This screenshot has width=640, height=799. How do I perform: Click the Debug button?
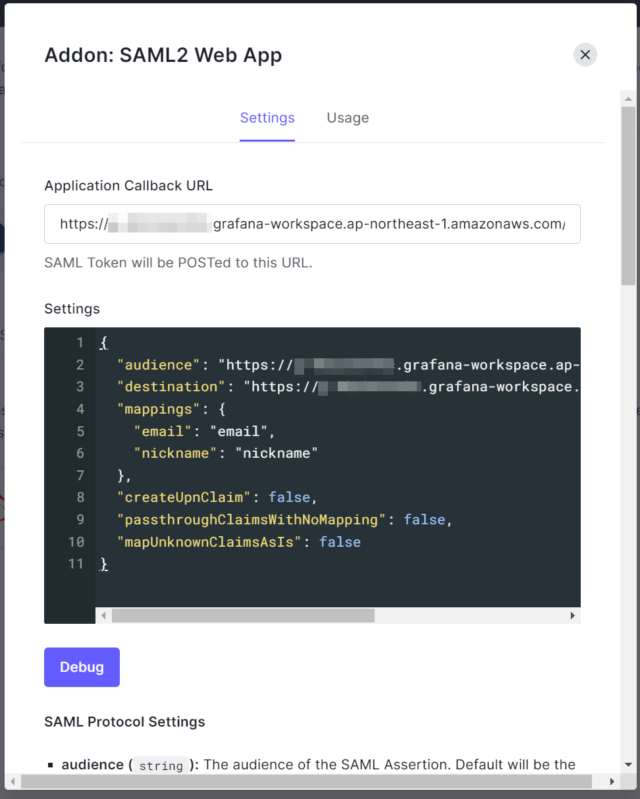click(82, 667)
